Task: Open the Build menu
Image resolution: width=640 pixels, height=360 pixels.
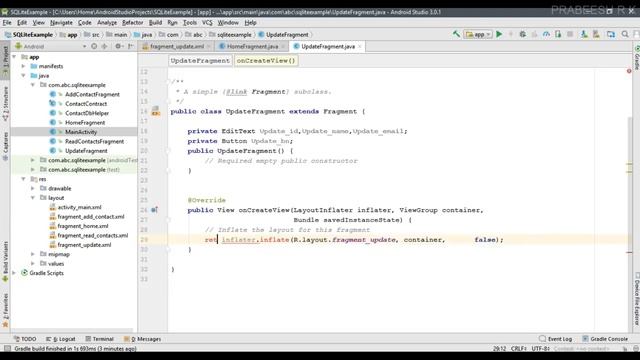Action: [155, 22]
